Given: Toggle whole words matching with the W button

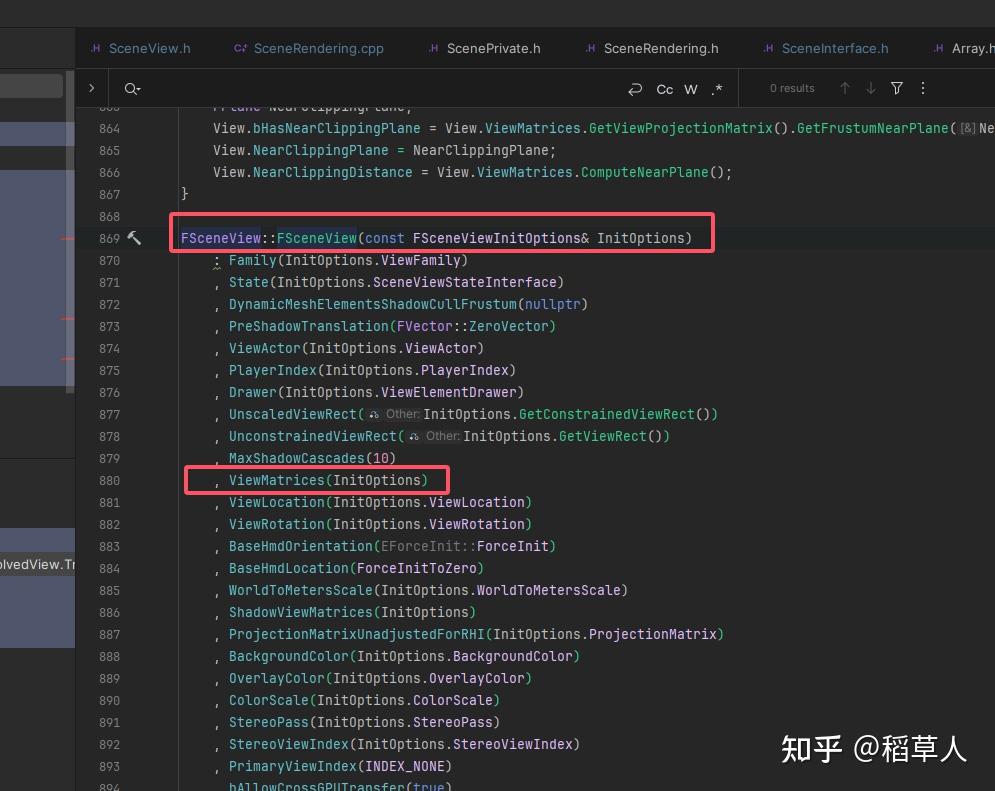Looking at the screenshot, I should 690,88.
